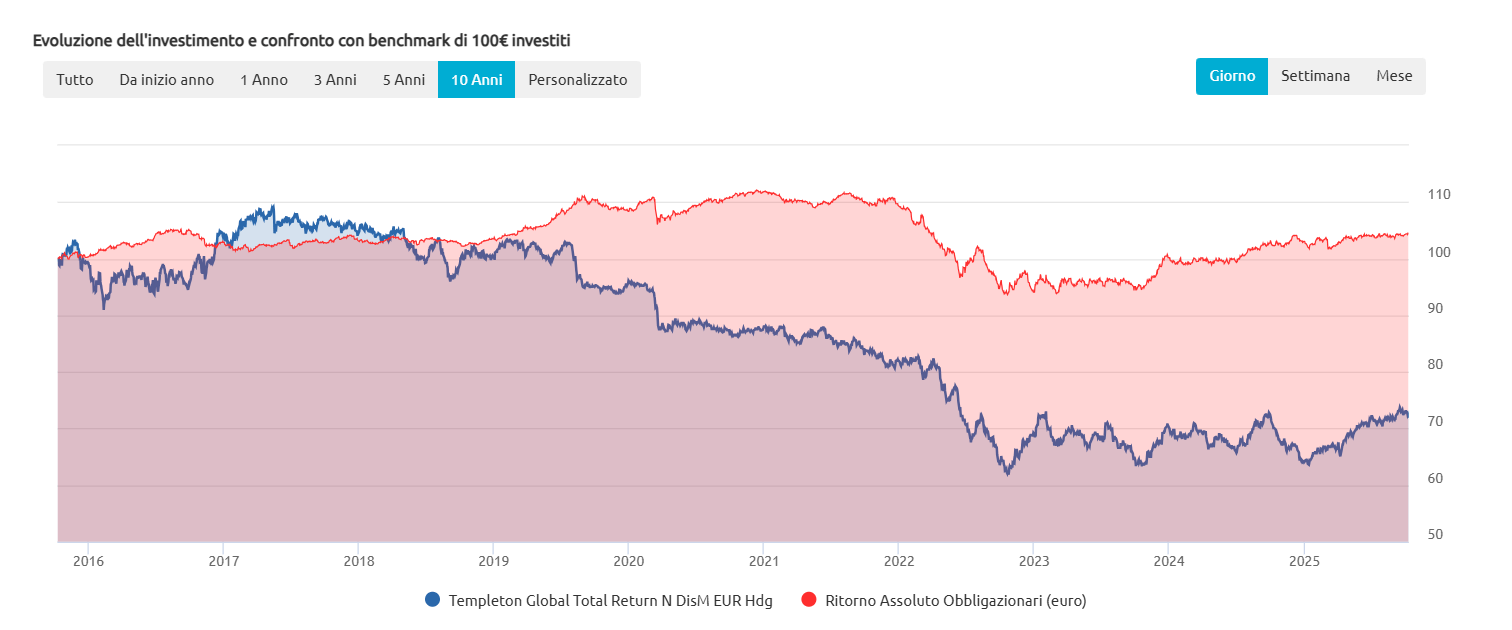Choose the 3 Anni time range

pyautogui.click(x=335, y=80)
